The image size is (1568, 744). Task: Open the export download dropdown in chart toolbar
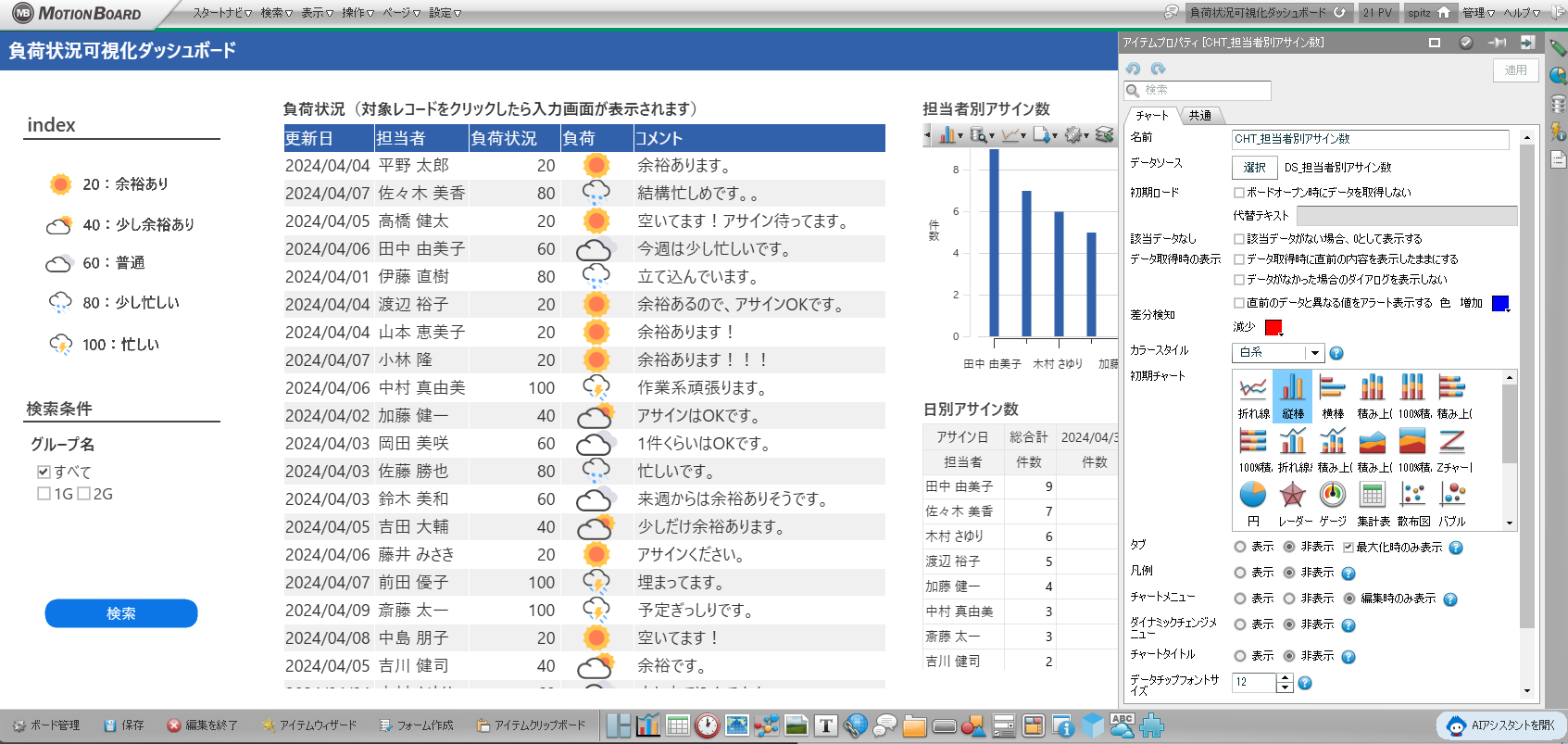(x=1045, y=135)
